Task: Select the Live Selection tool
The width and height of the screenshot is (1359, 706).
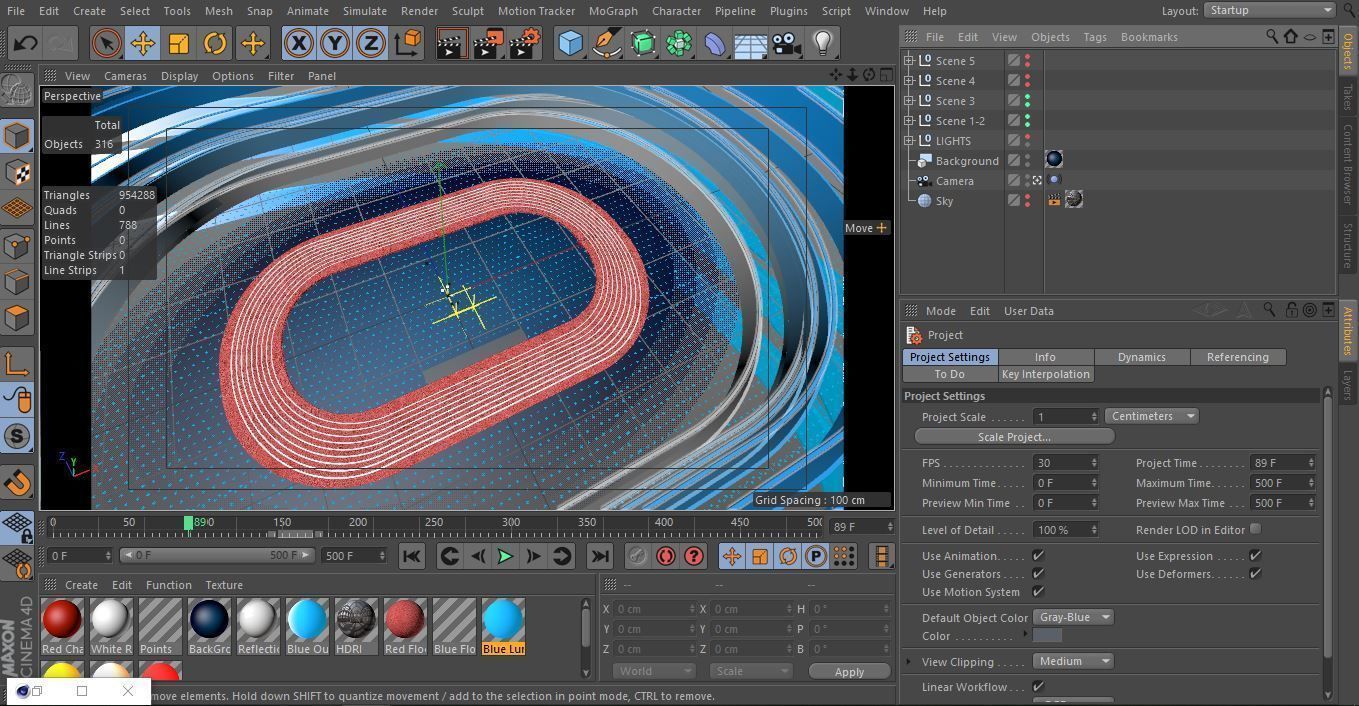Action: tap(105, 43)
